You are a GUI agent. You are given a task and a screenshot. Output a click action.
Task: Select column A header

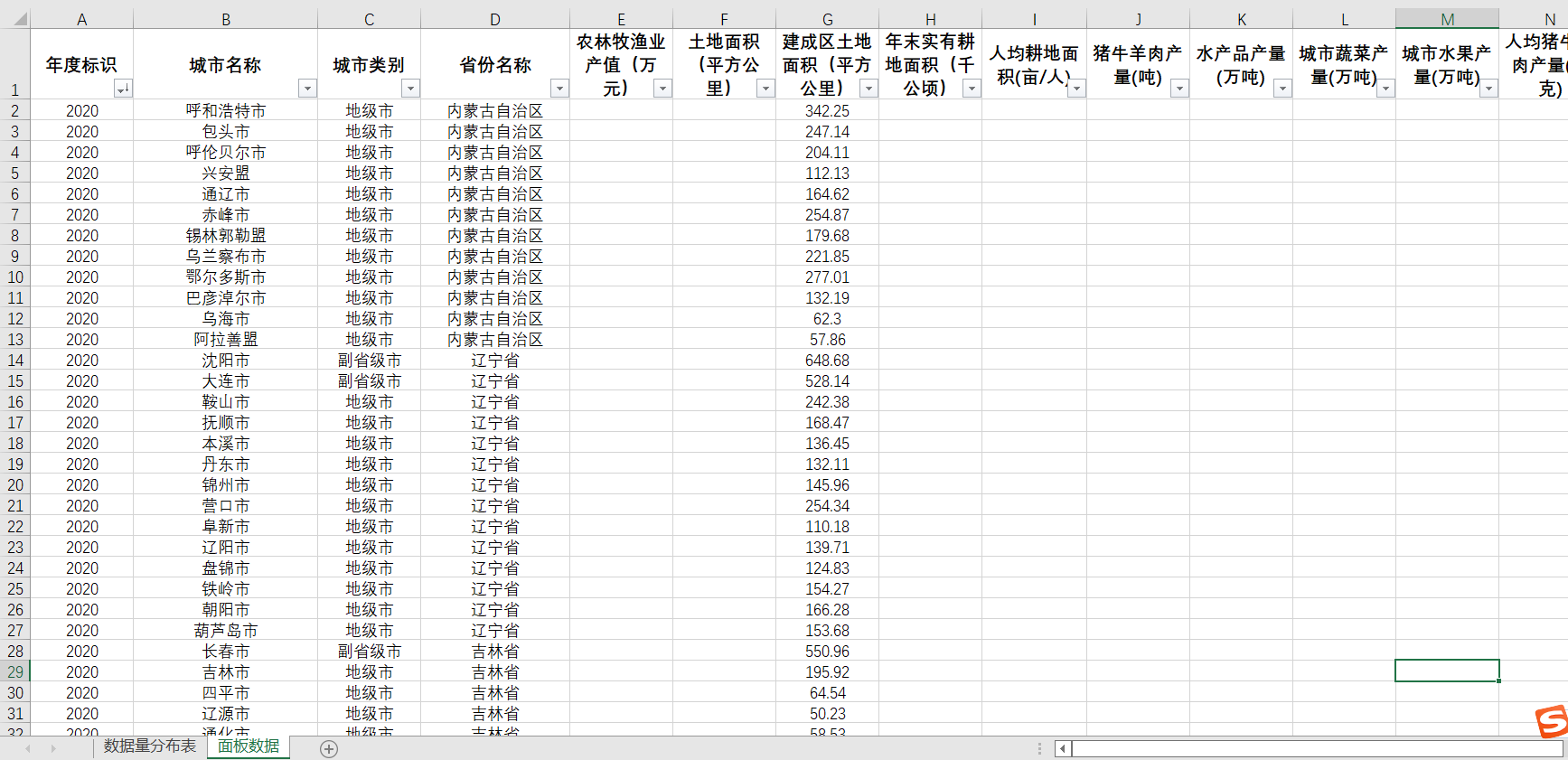tap(81, 19)
